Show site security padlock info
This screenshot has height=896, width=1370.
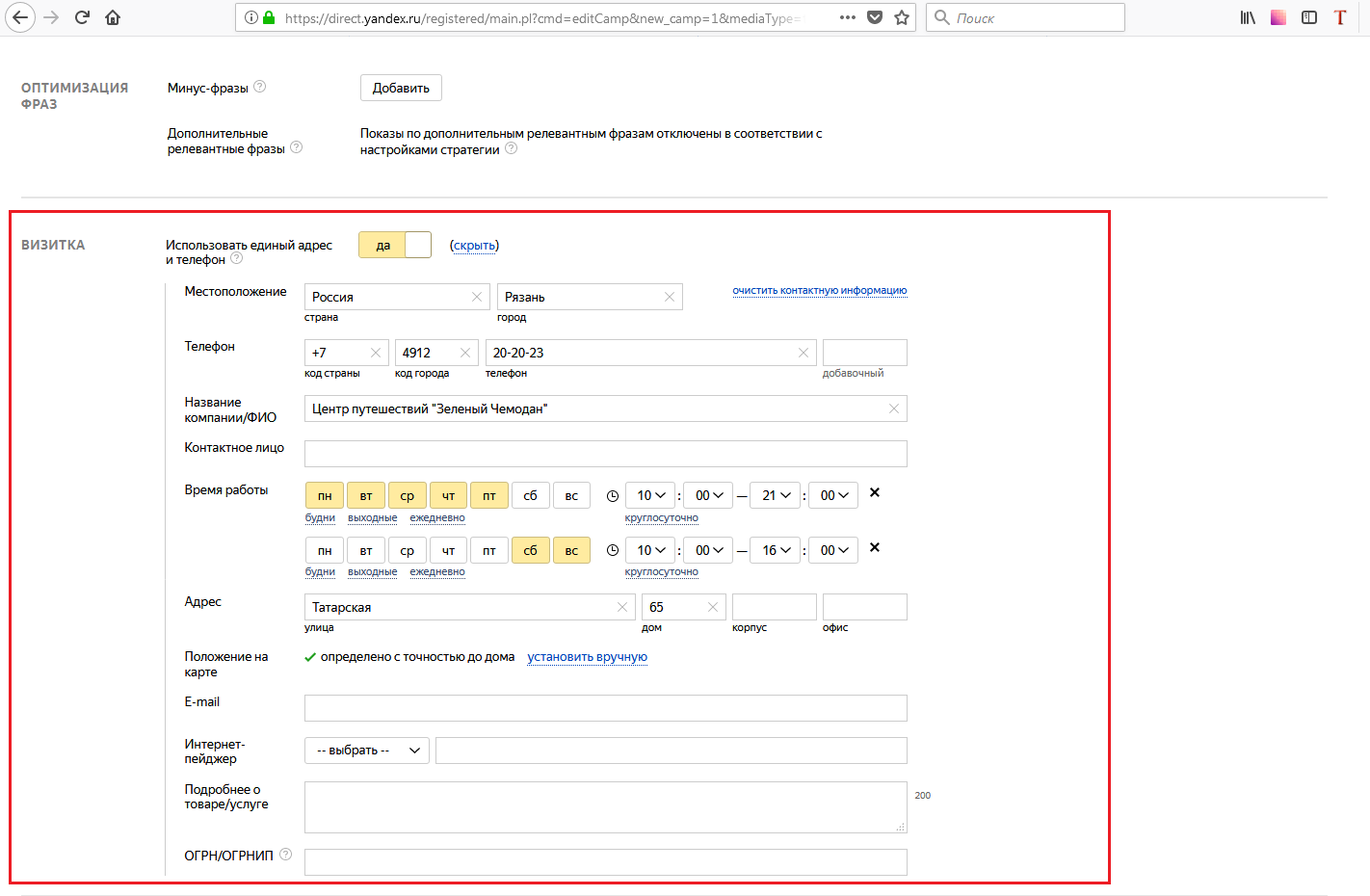[x=269, y=17]
